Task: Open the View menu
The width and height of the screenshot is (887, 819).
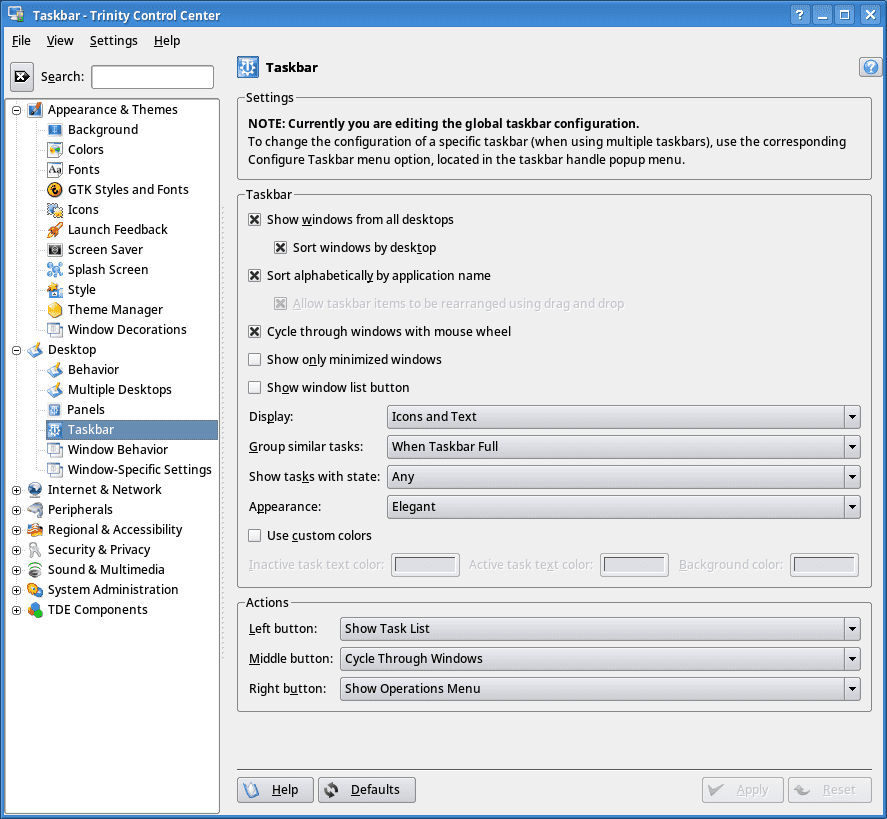Action: pos(60,41)
